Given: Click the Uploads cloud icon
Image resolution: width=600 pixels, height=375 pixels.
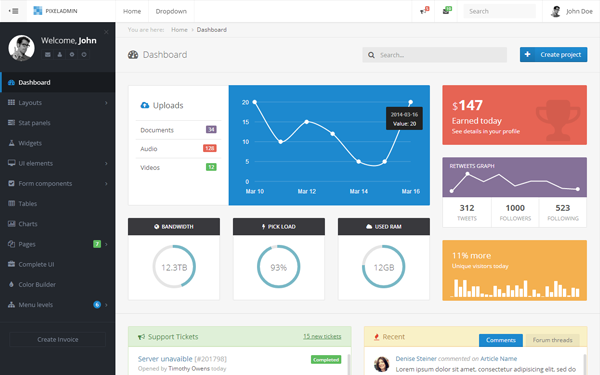Looking at the screenshot, I should 145,105.
